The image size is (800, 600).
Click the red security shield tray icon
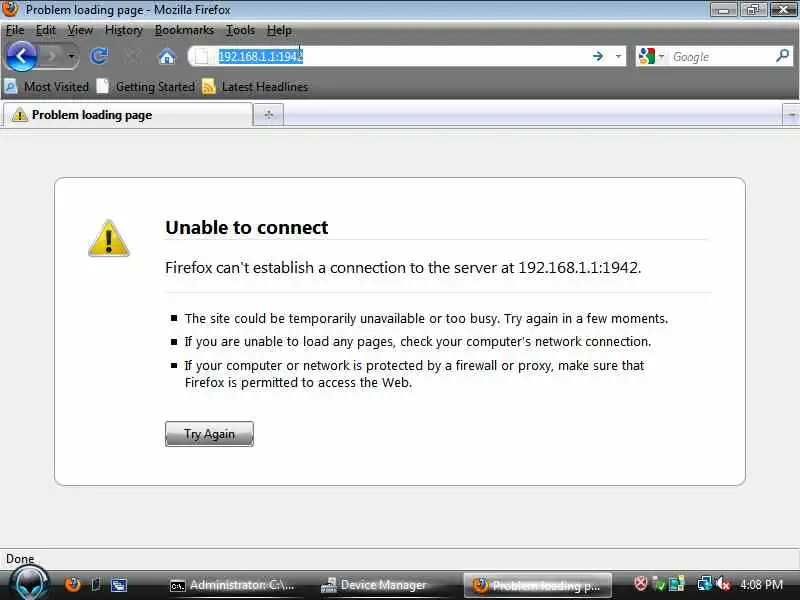tap(640, 584)
